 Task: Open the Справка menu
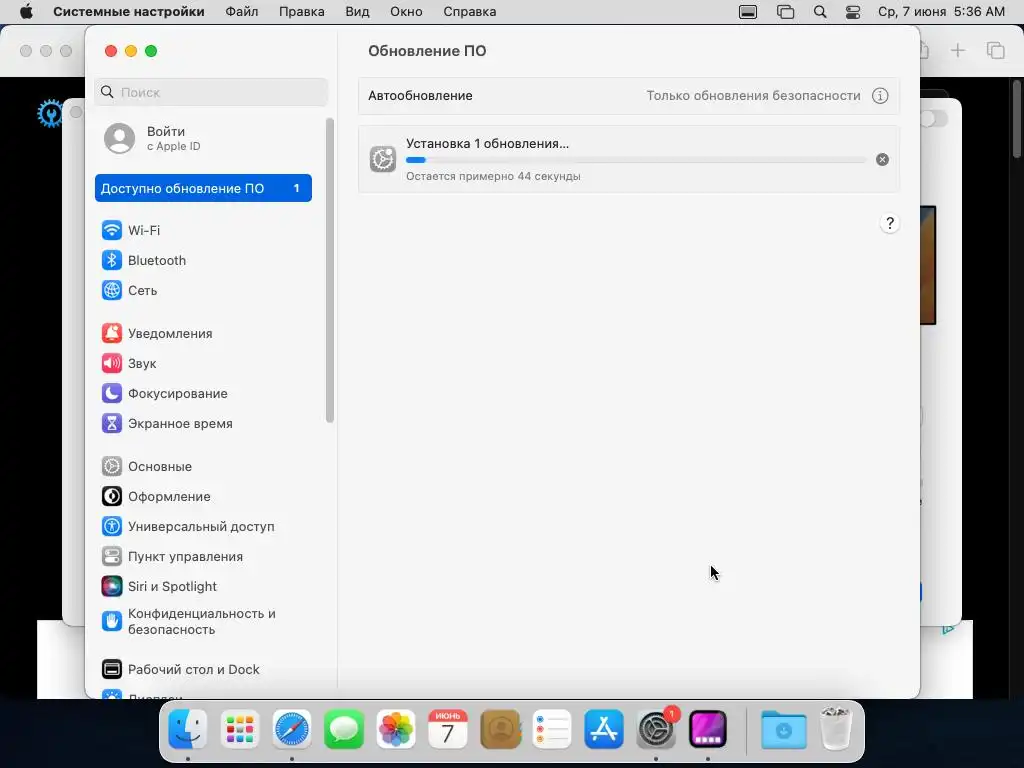[470, 12]
